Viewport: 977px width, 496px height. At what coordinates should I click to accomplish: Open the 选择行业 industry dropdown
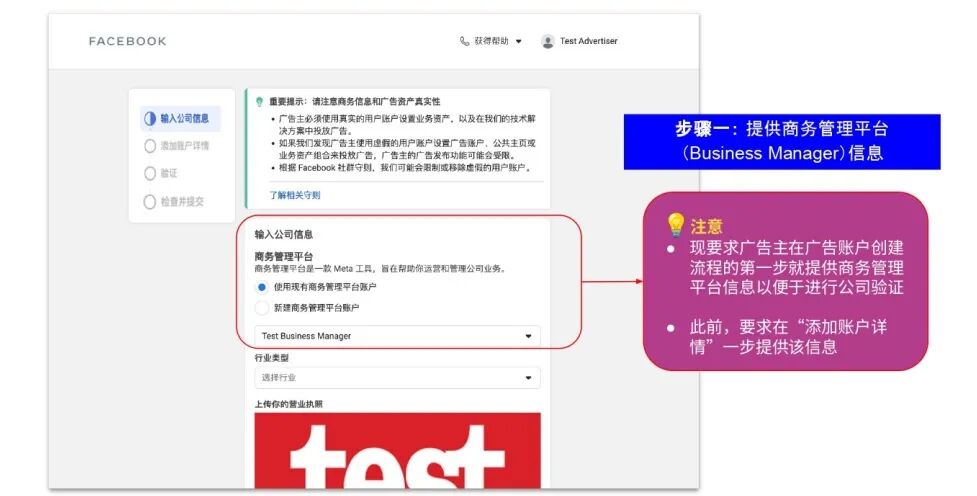(x=398, y=378)
